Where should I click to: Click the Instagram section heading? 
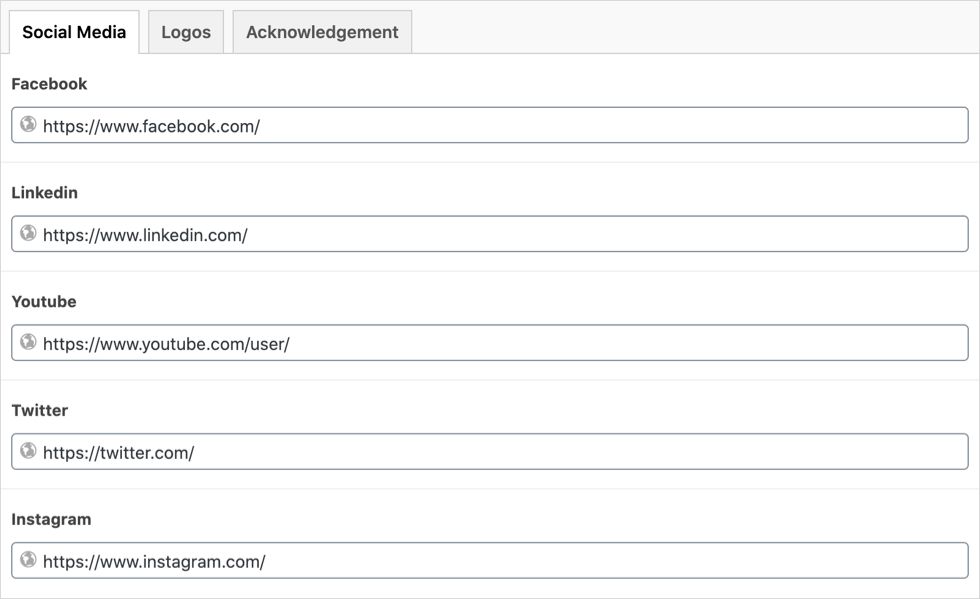(x=49, y=519)
